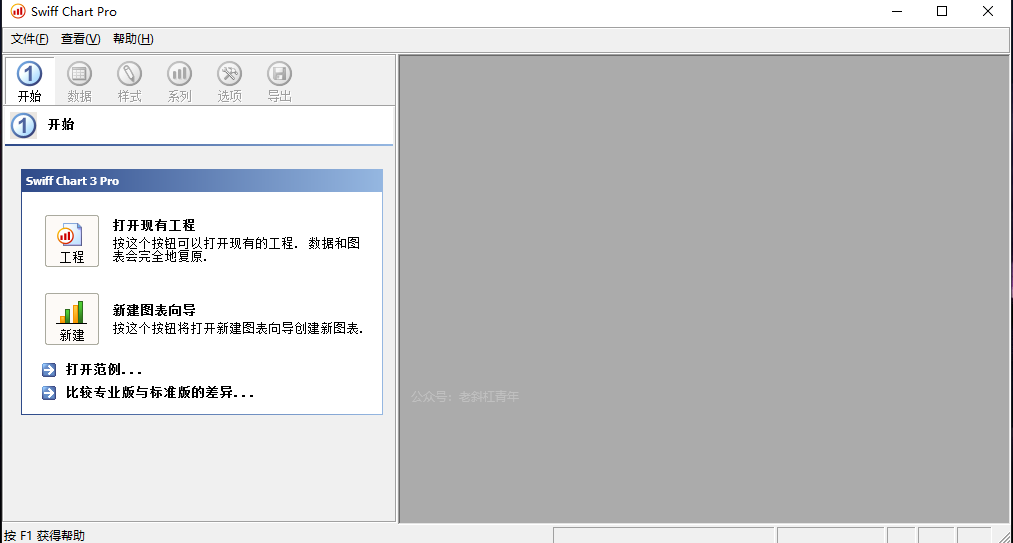This screenshot has height=543, width=1013.
Task: Maximize the Swiff Chart Pro window
Action: [942, 11]
